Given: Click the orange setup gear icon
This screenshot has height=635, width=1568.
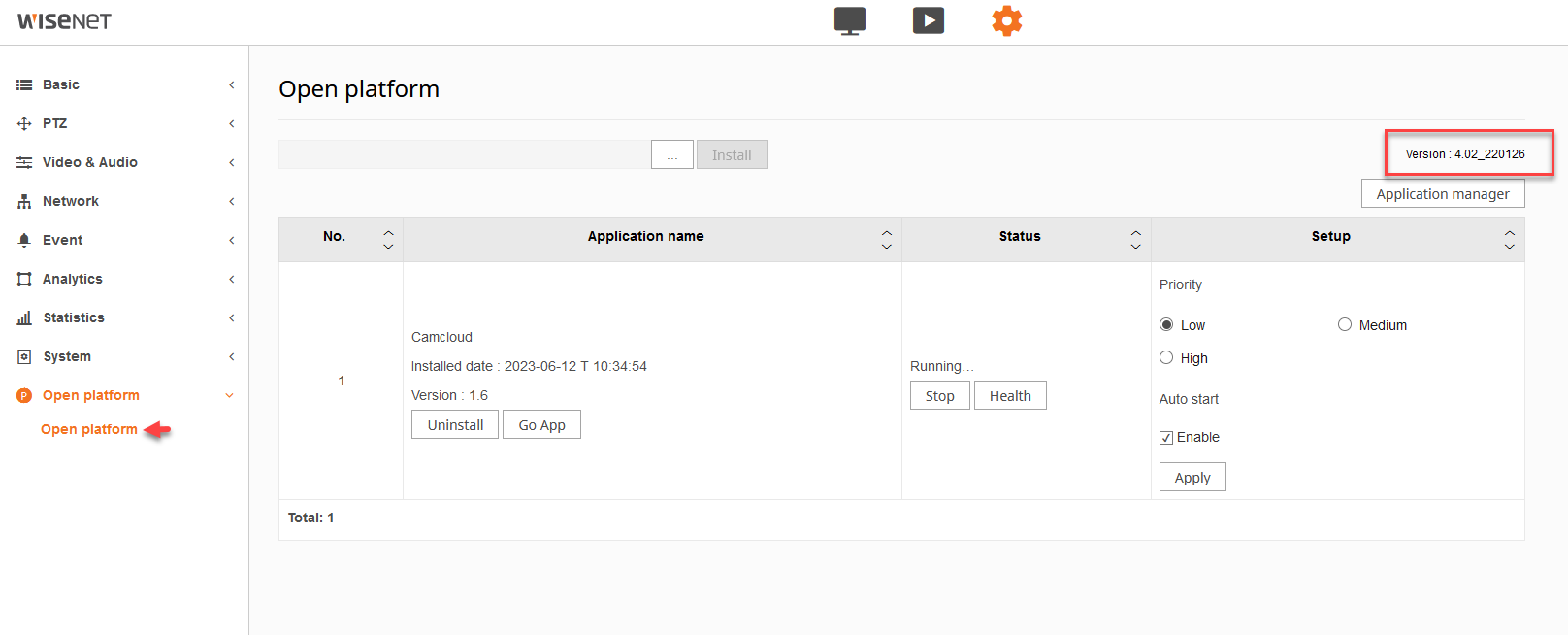Looking at the screenshot, I should [1007, 20].
